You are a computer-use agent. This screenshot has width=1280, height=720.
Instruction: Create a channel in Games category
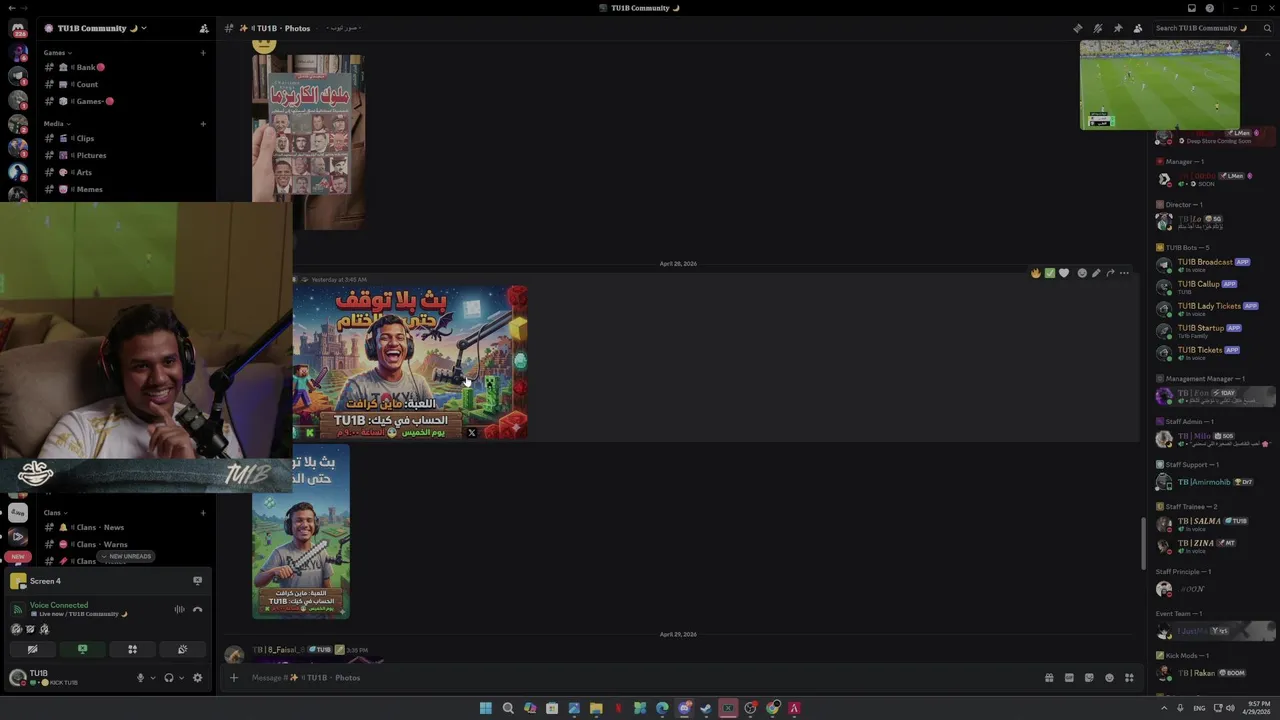(x=203, y=53)
